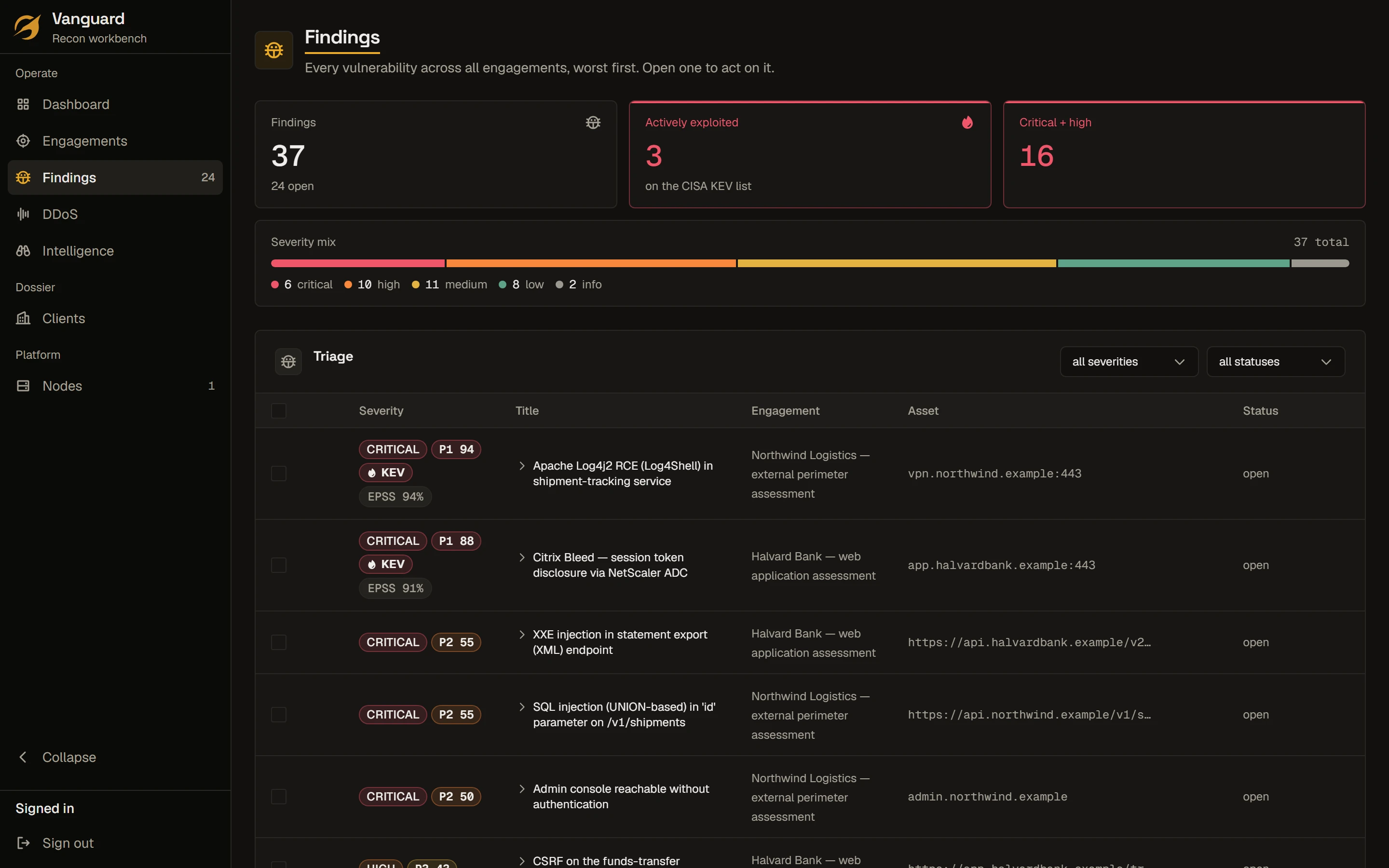
Task: Check the box for the Citrix Bleed finding
Action: 278,565
